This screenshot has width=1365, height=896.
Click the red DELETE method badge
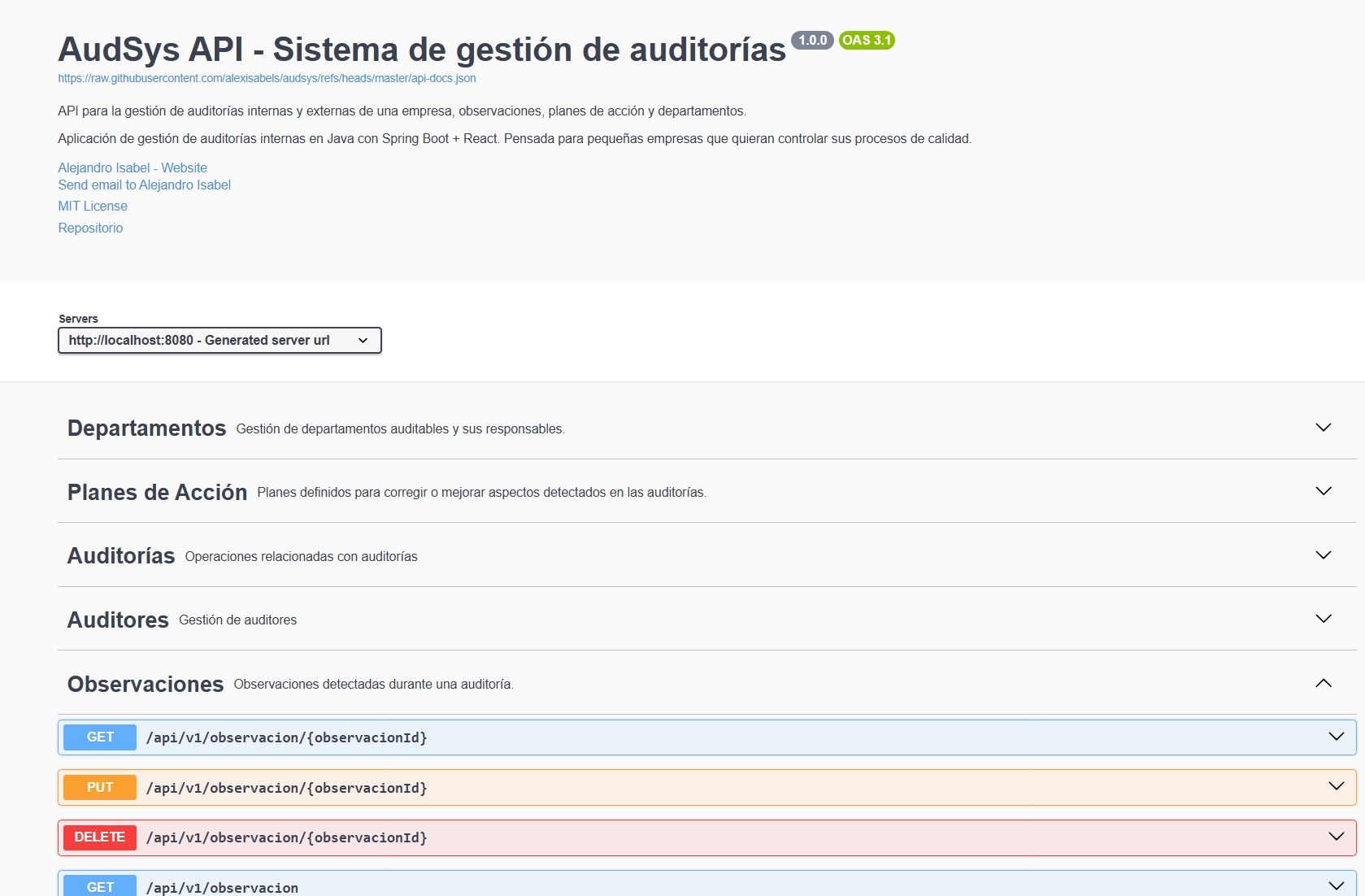click(100, 837)
